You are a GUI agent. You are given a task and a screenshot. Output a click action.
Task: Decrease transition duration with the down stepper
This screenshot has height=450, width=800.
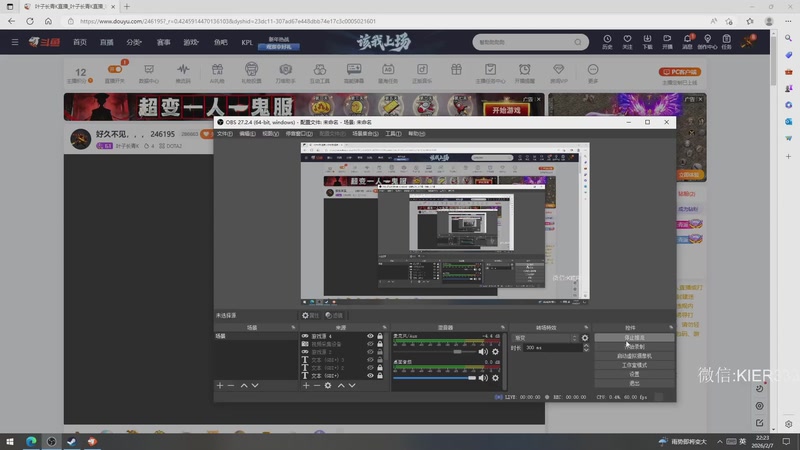point(586,350)
